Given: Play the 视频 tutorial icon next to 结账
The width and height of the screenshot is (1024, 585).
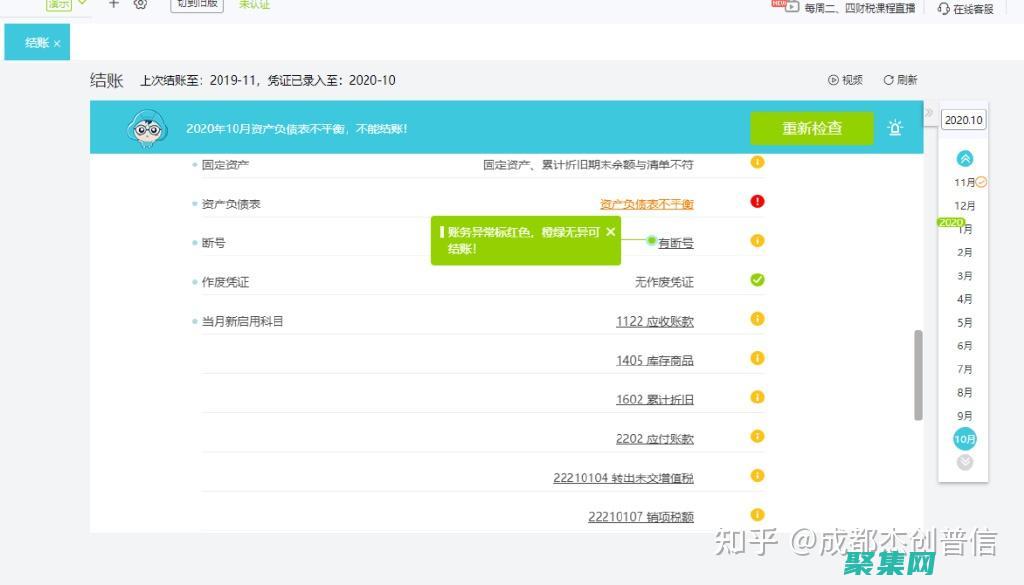Looking at the screenshot, I should (833, 79).
